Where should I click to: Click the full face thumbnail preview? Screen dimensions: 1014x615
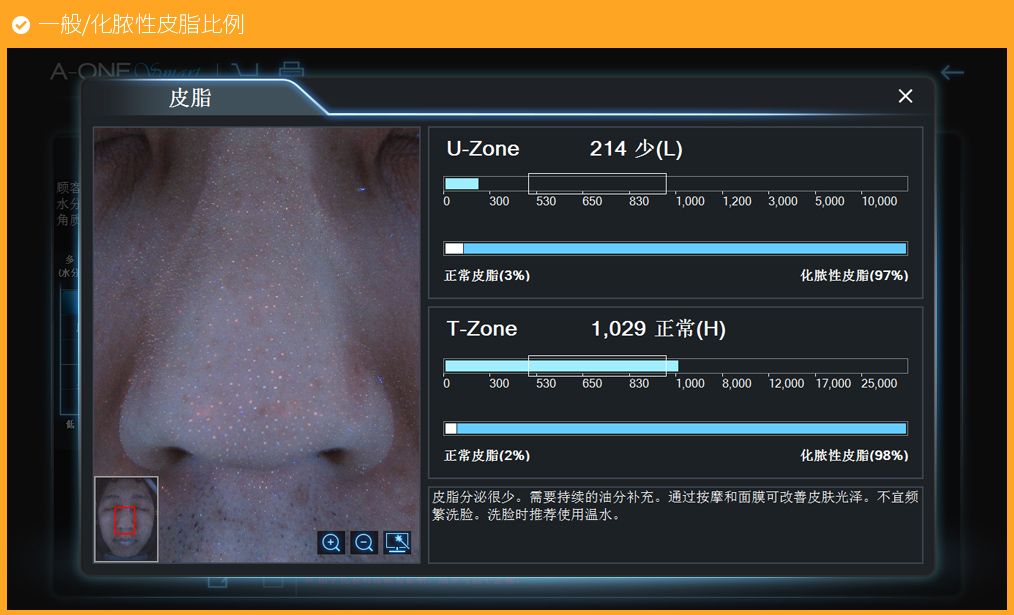(126, 519)
